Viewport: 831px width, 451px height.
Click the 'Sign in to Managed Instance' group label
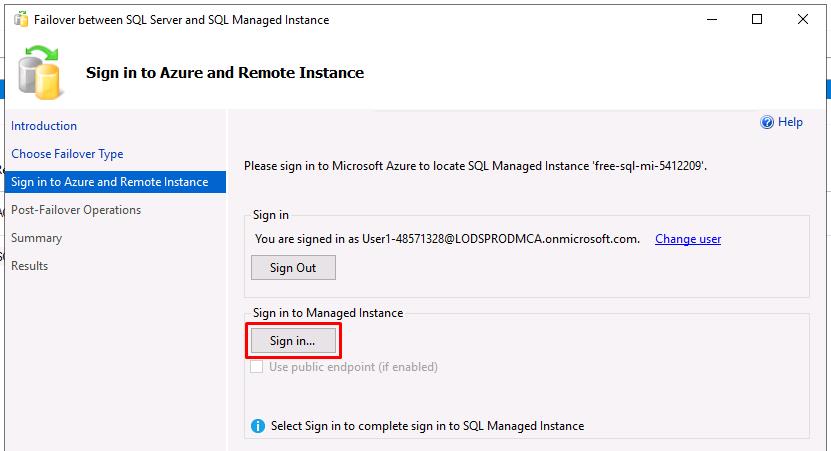[328, 313]
